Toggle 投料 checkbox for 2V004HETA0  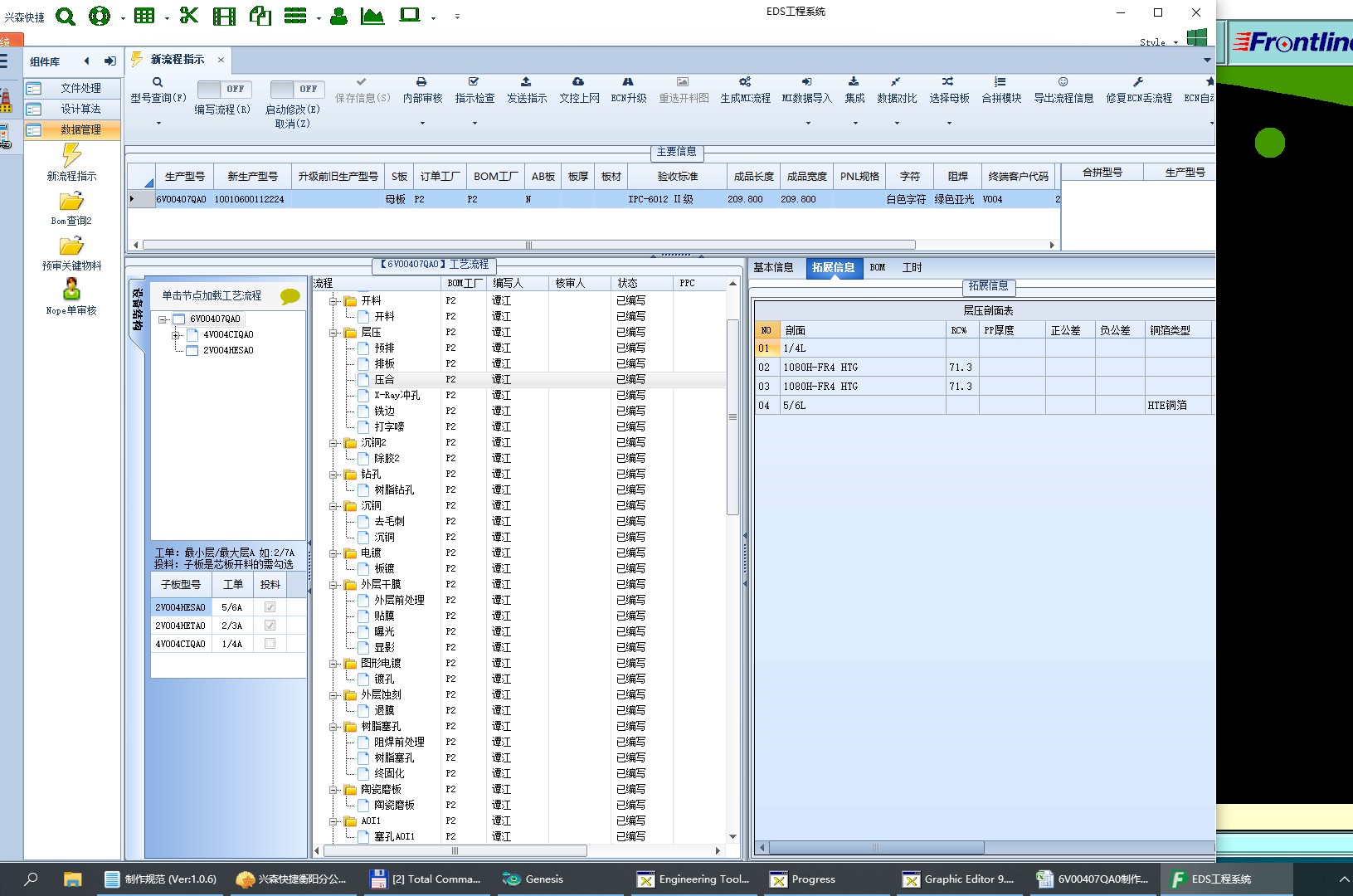(270, 626)
